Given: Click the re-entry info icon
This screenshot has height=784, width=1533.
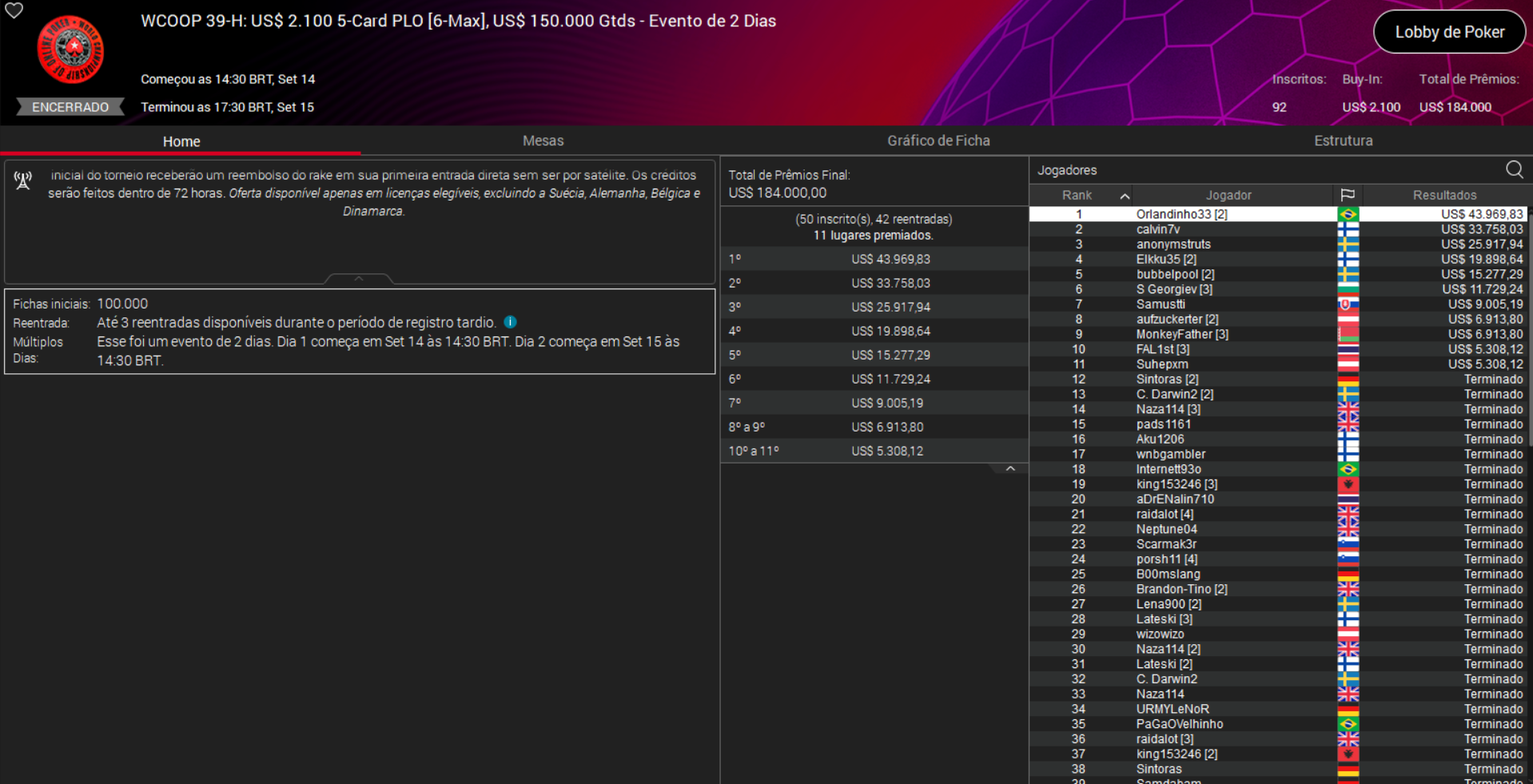Looking at the screenshot, I should pos(510,322).
